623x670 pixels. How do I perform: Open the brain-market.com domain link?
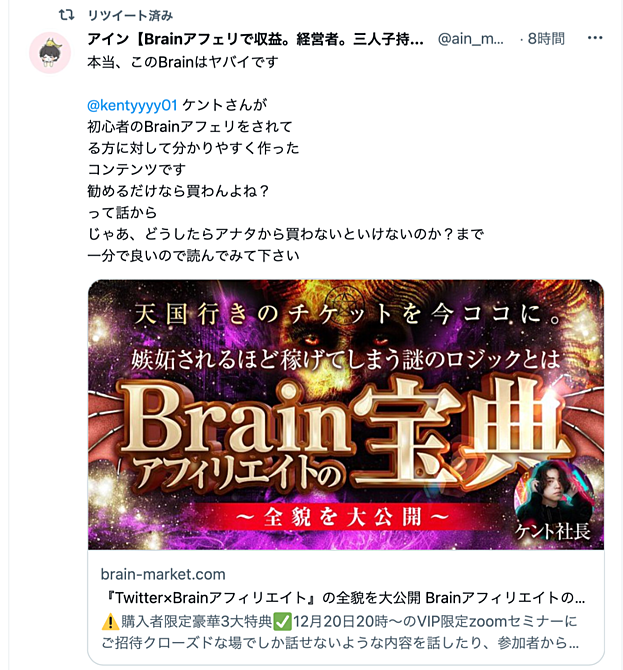pos(163,574)
